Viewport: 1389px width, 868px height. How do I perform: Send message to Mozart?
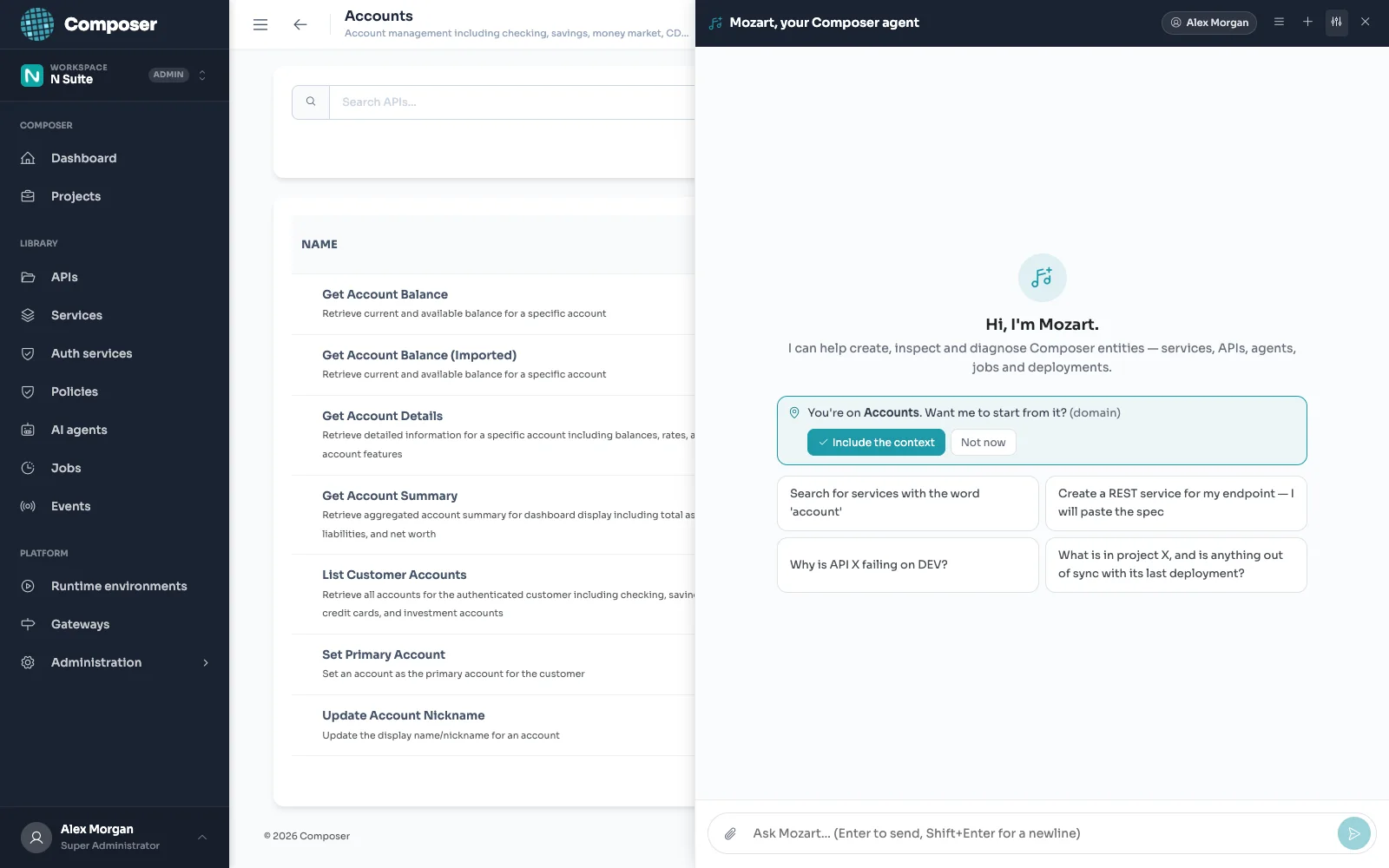1353,833
